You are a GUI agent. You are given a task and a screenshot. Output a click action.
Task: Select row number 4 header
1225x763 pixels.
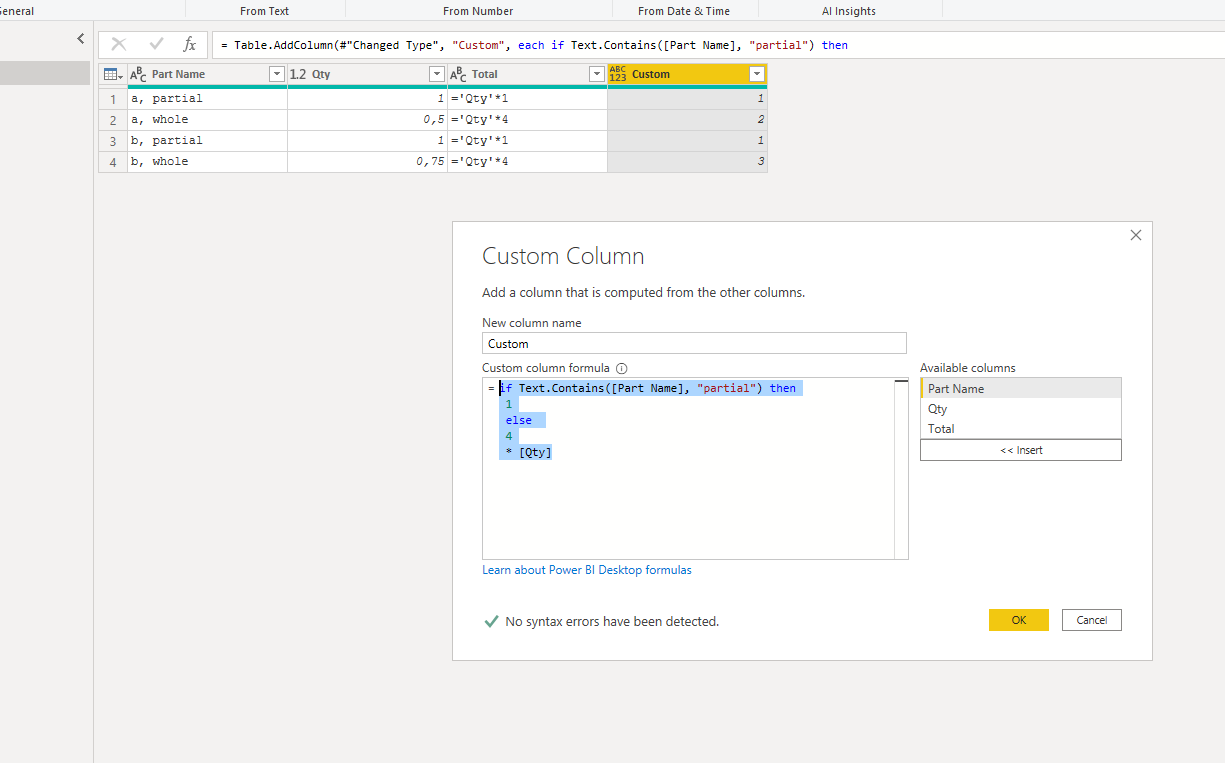[113, 162]
